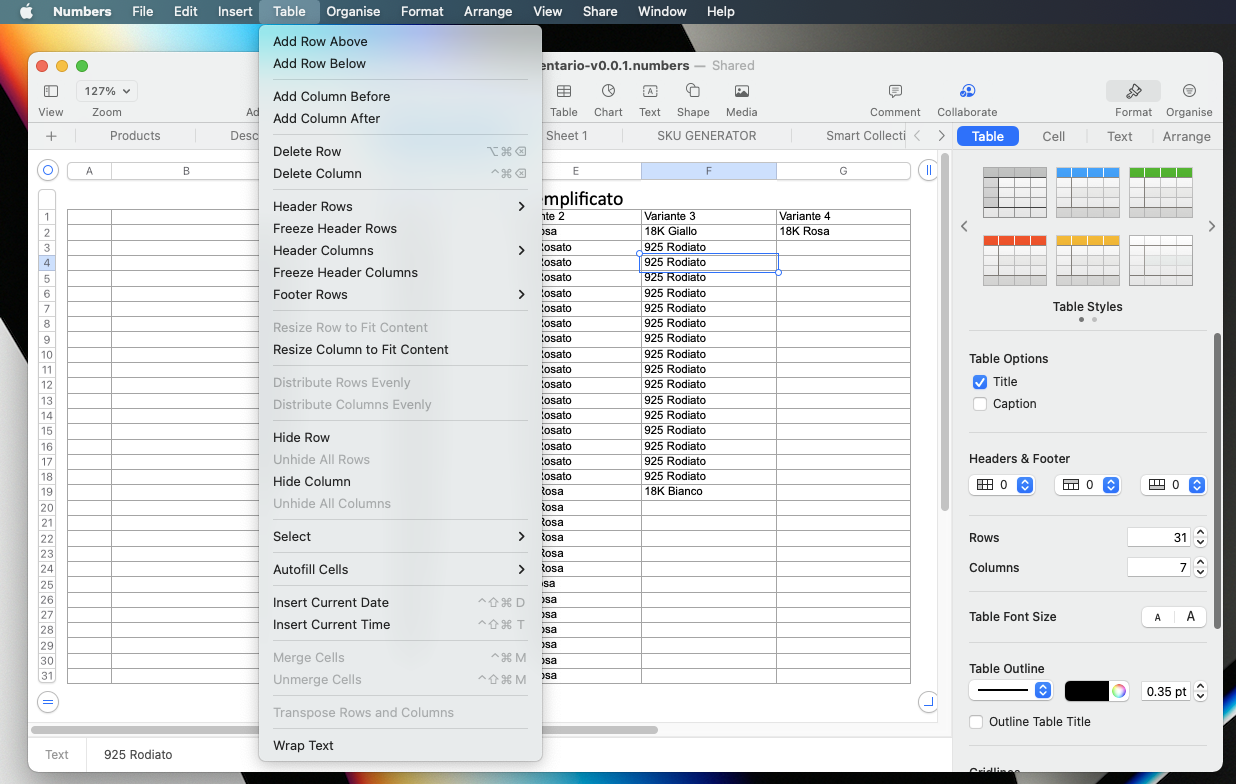Viewport: 1236px width, 784px height.
Task: Choose Add Column After
Action: click(x=400, y=119)
